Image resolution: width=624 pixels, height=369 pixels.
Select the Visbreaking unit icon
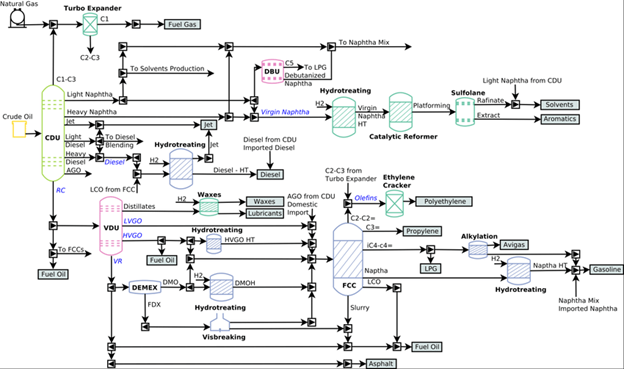220,322
